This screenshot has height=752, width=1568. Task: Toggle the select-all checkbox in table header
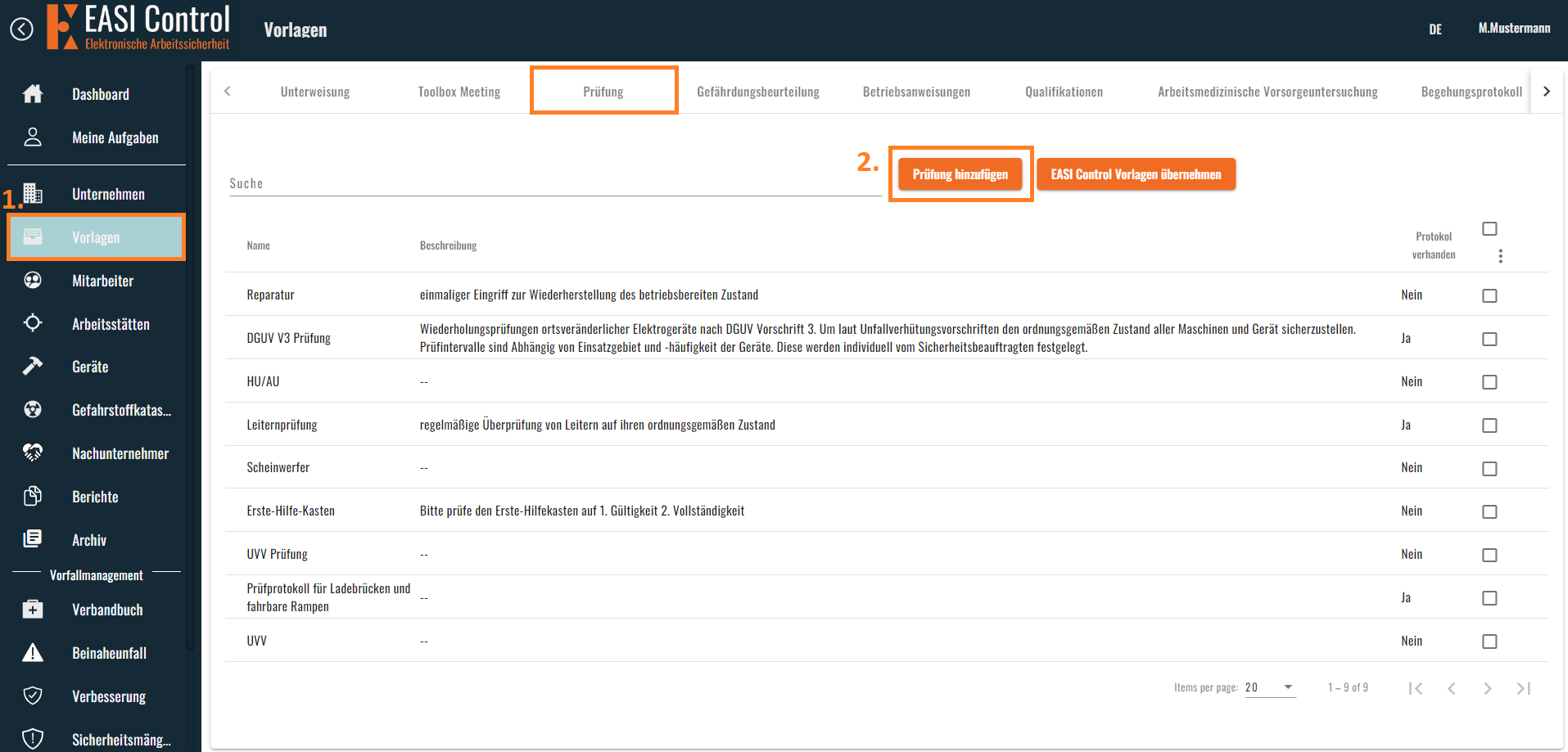click(x=1489, y=228)
